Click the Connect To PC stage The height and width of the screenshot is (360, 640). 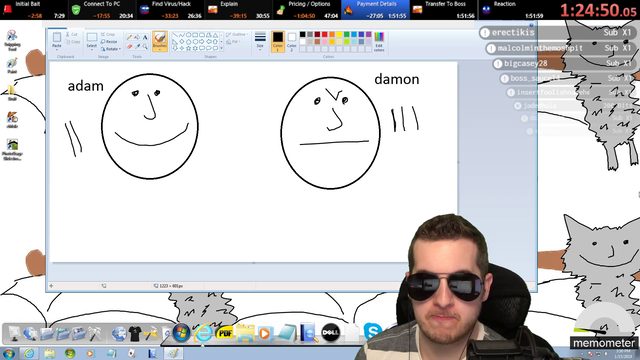click(x=102, y=10)
